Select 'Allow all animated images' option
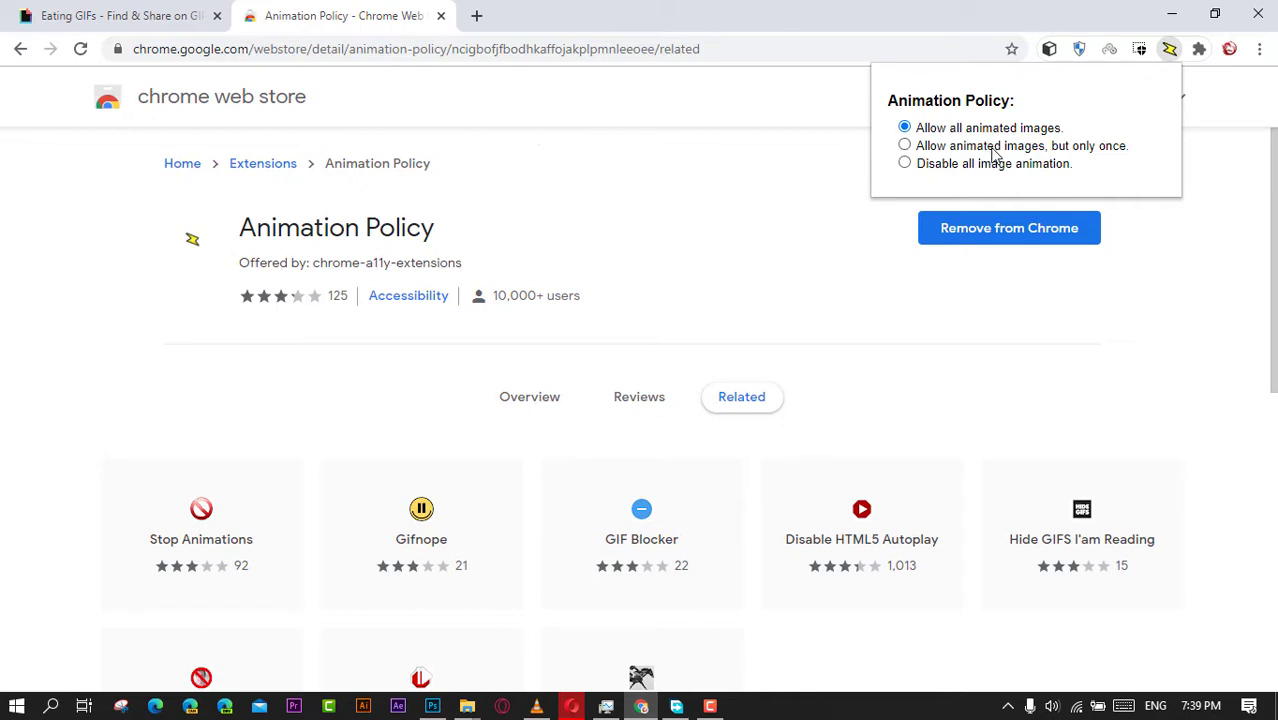This screenshot has height=720, width=1278. pyautogui.click(x=905, y=127)
